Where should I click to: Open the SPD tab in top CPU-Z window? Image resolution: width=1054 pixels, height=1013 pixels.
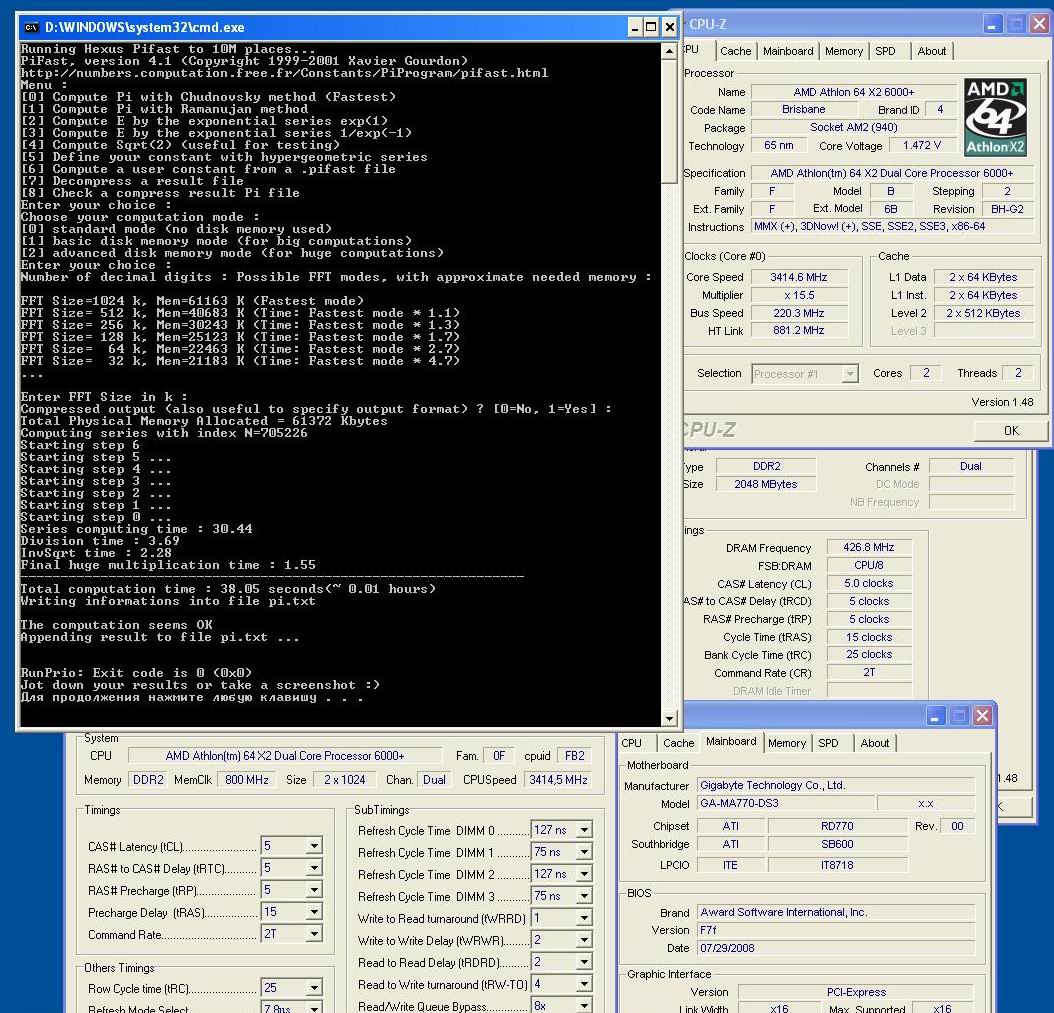[x=885, y=51]
